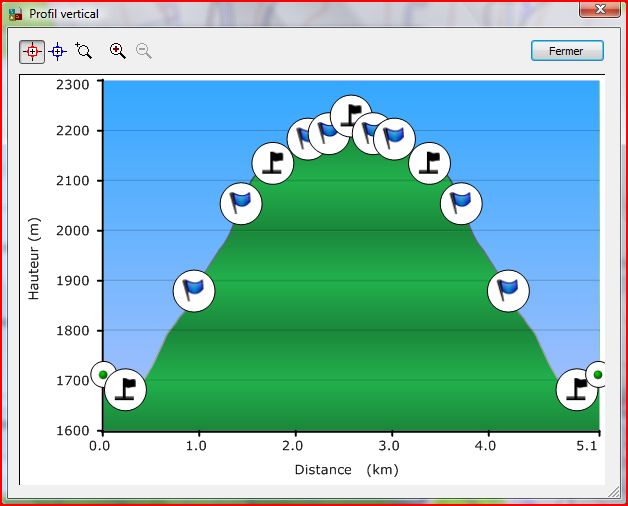Image resolution: width=628 pixels, height=506 pixels.
Task: Select the black flag at the summit peak
Action: [350, 116]
